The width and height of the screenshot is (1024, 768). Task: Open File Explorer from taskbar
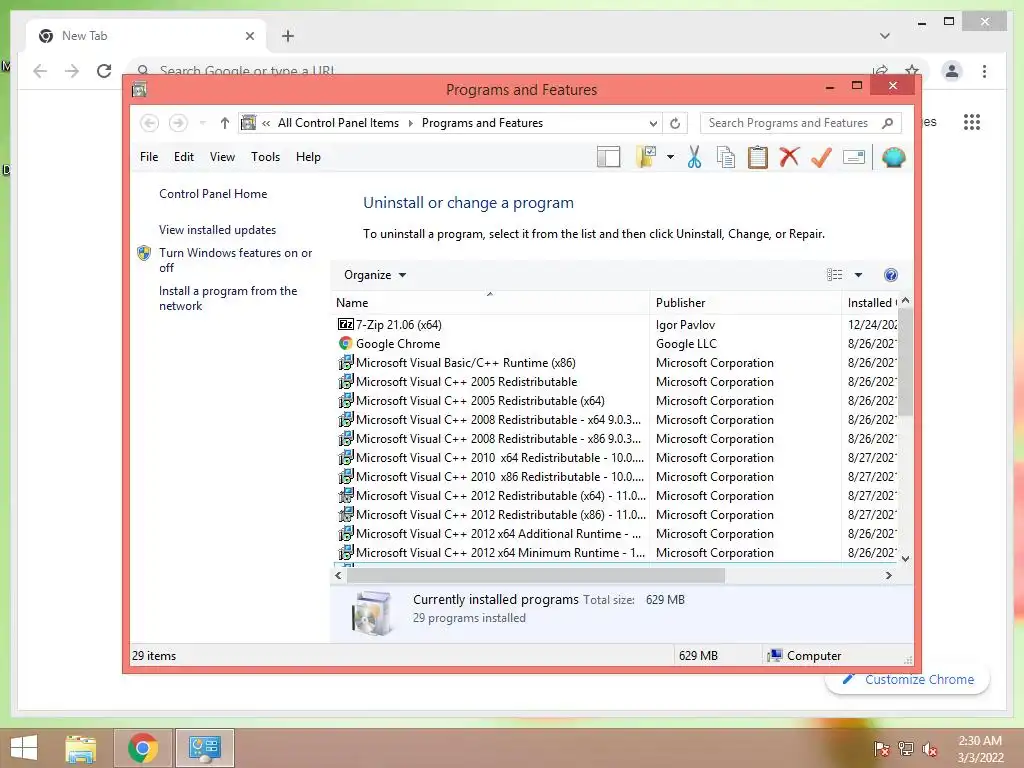pos(81,748)
